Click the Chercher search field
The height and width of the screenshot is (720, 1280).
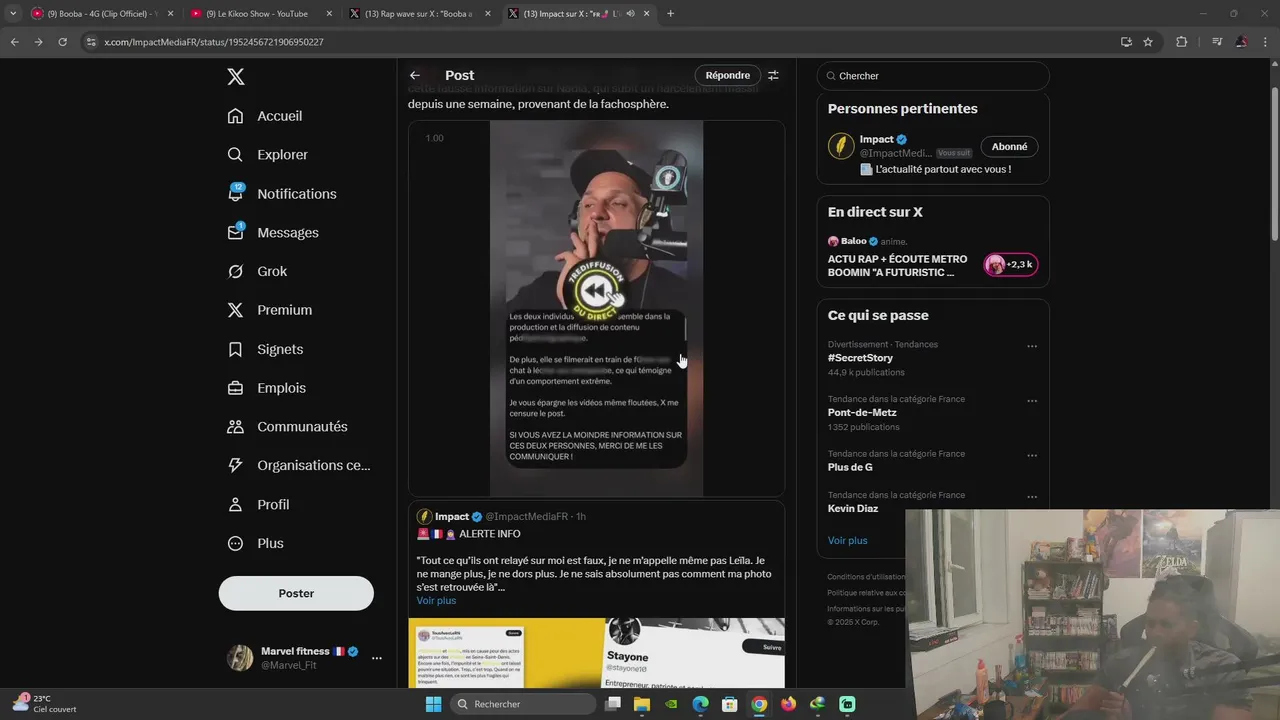click(933, 76)
